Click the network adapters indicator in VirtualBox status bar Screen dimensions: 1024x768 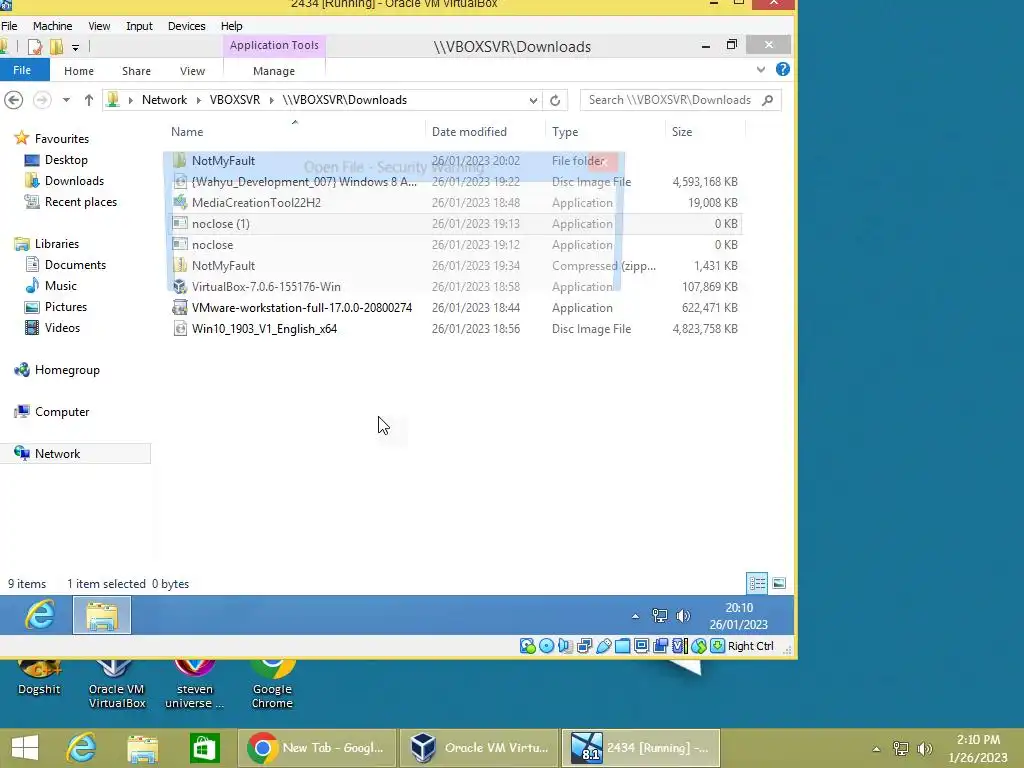[x=584, y=646]
